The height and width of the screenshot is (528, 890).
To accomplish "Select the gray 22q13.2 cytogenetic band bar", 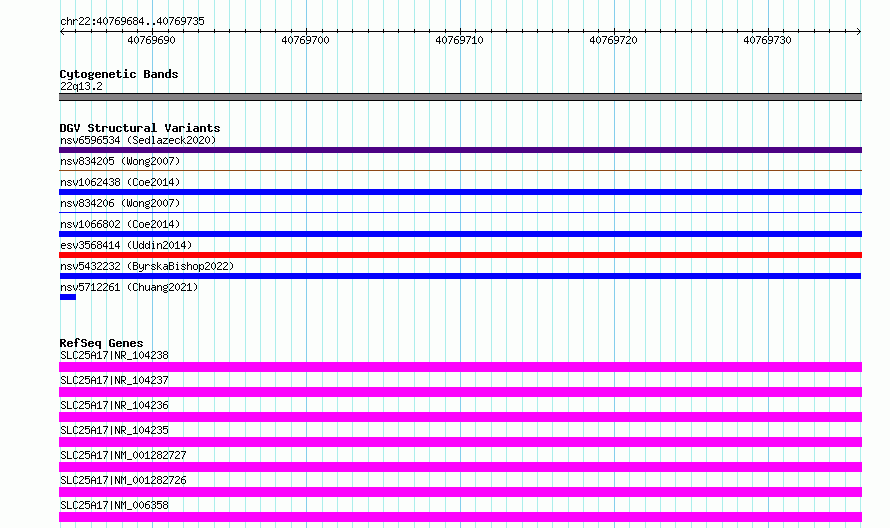I will (x=460, y=97).
